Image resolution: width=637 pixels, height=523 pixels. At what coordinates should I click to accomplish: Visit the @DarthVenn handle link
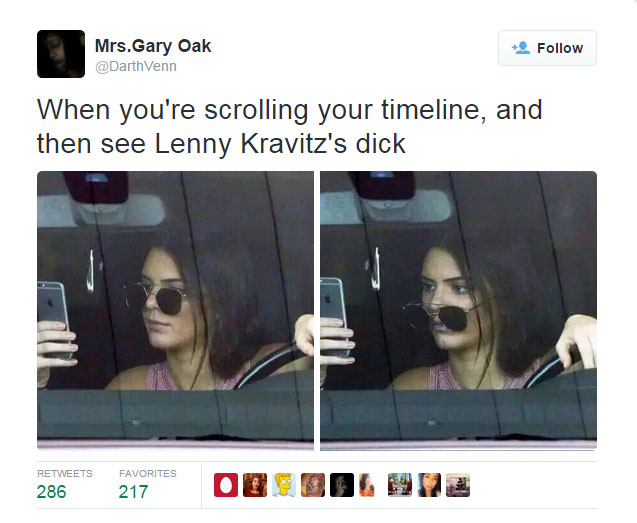pos(136,66)
